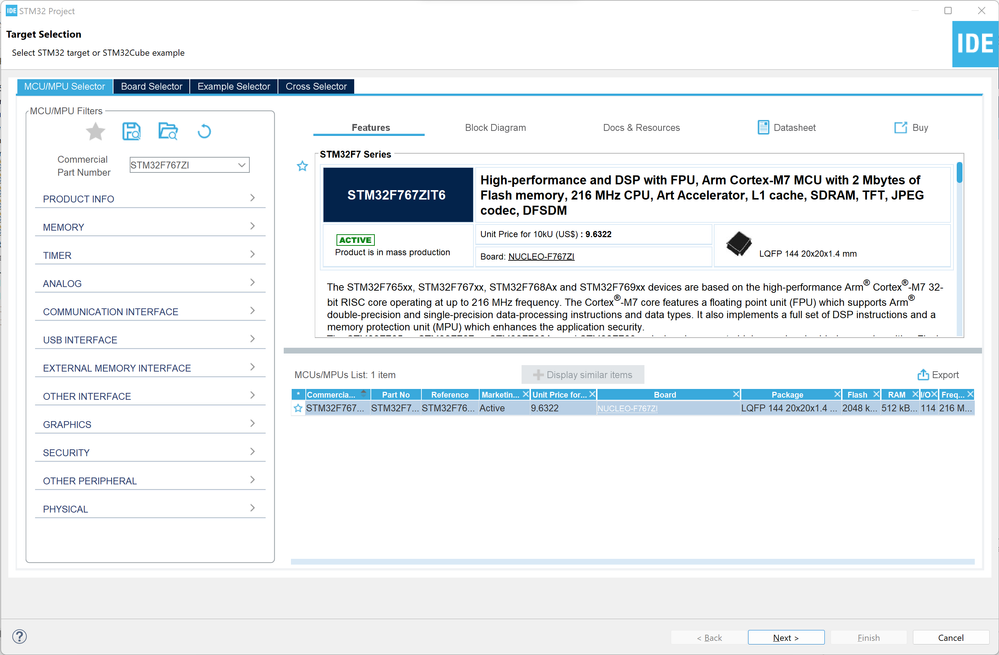Open NUCLEO-F767ZI link in list row

pos(628,408)
